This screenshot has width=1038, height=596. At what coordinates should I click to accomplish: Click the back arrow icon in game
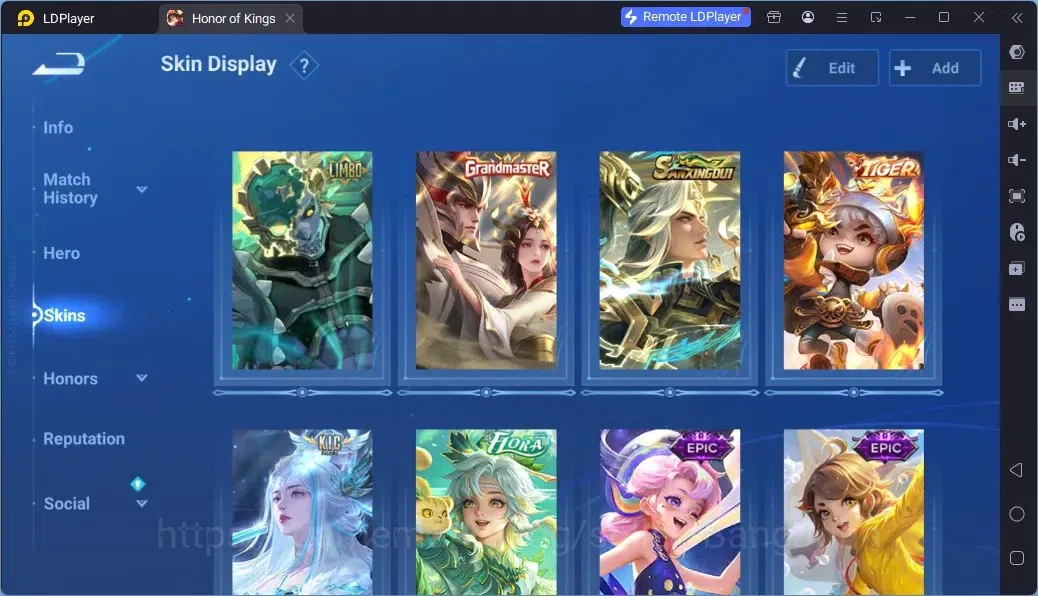[x=59, y=64]
